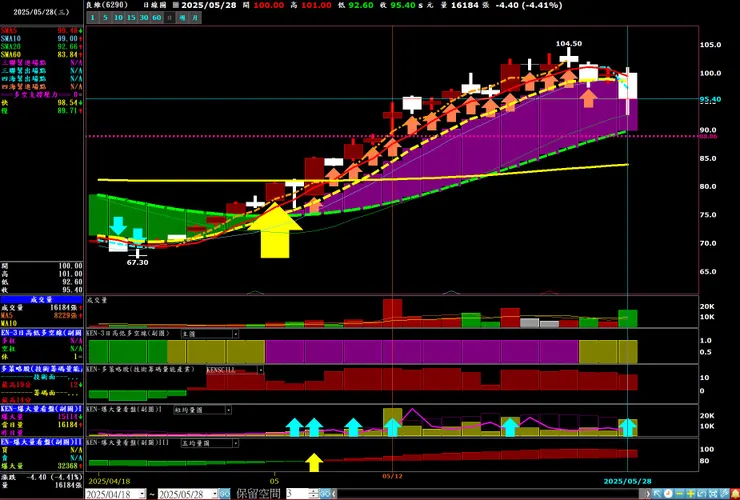
Task: Click scrollbar right chevron arrow
Action: tap(648, 493)
